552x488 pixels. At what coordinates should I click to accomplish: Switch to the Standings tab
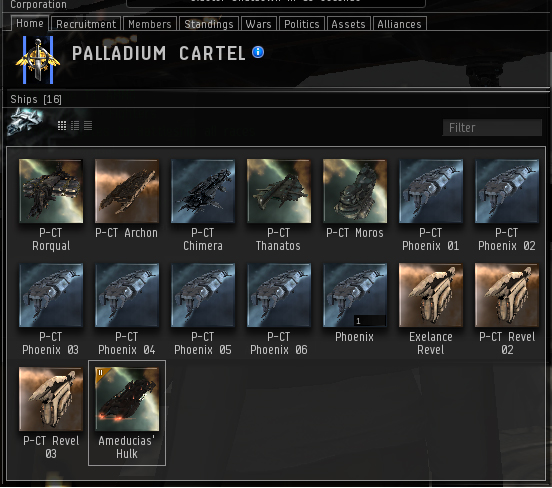(x=209, y=24)
